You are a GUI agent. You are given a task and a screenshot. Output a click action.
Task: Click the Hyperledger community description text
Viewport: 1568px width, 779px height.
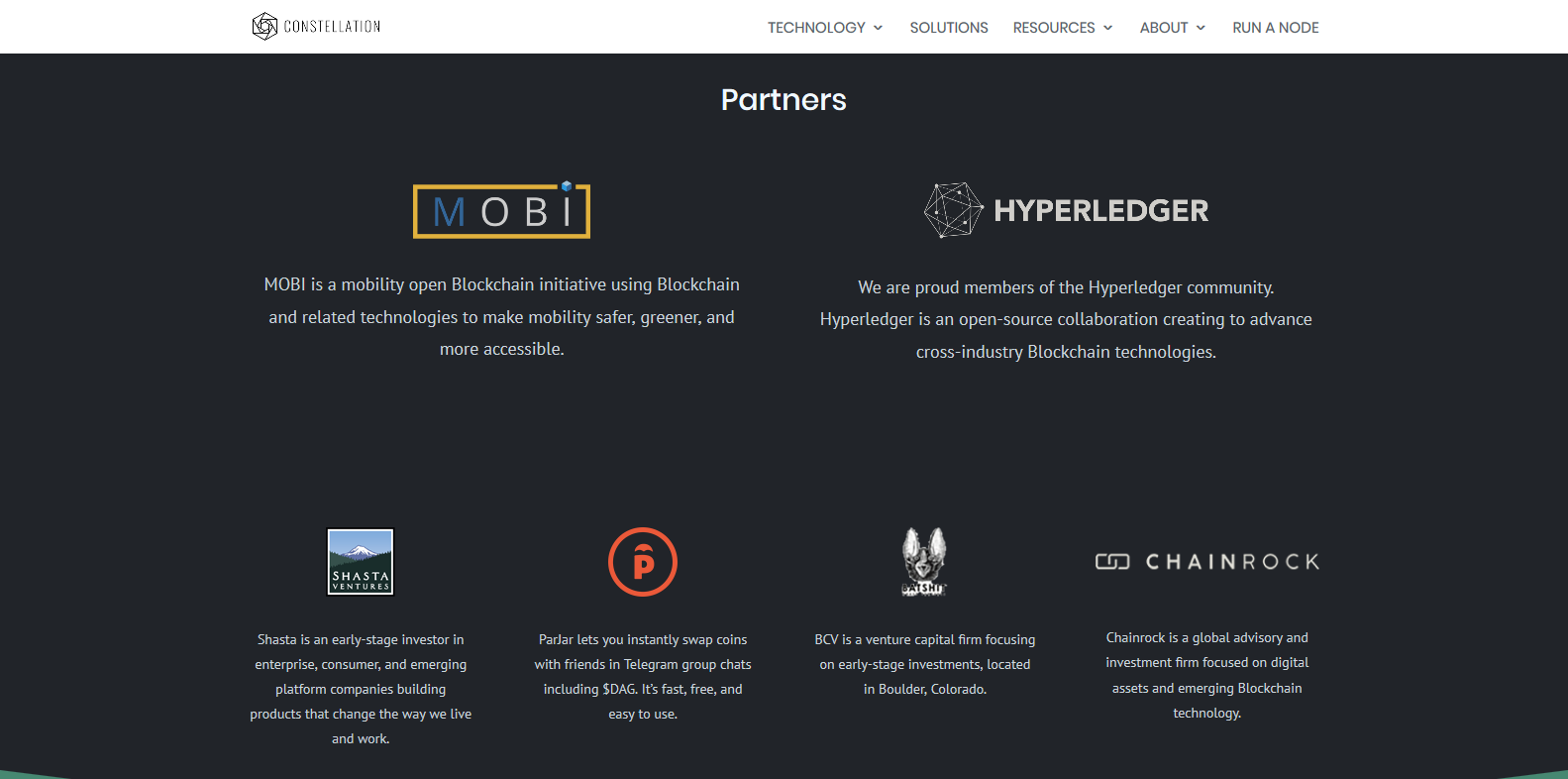tap(1066, 319)
